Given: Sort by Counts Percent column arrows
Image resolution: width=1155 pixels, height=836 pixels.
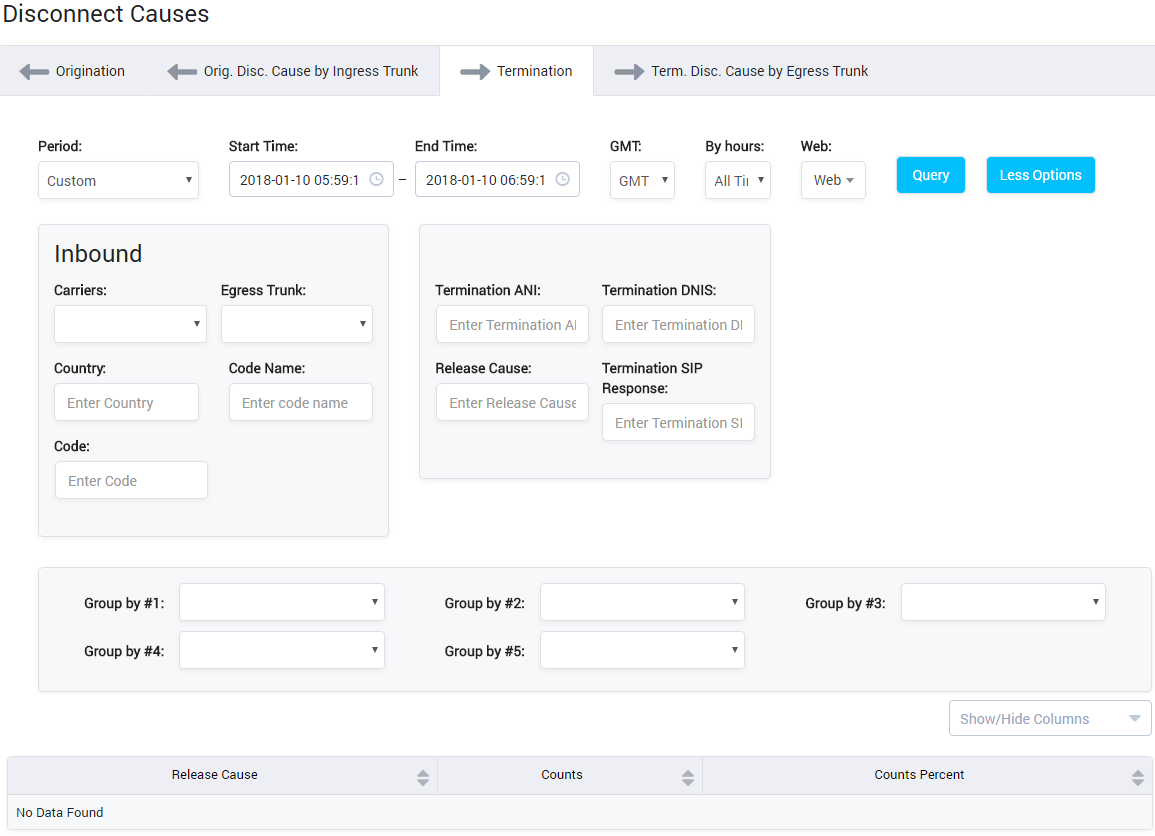Looking at the screenshot, I should 1138,777.
